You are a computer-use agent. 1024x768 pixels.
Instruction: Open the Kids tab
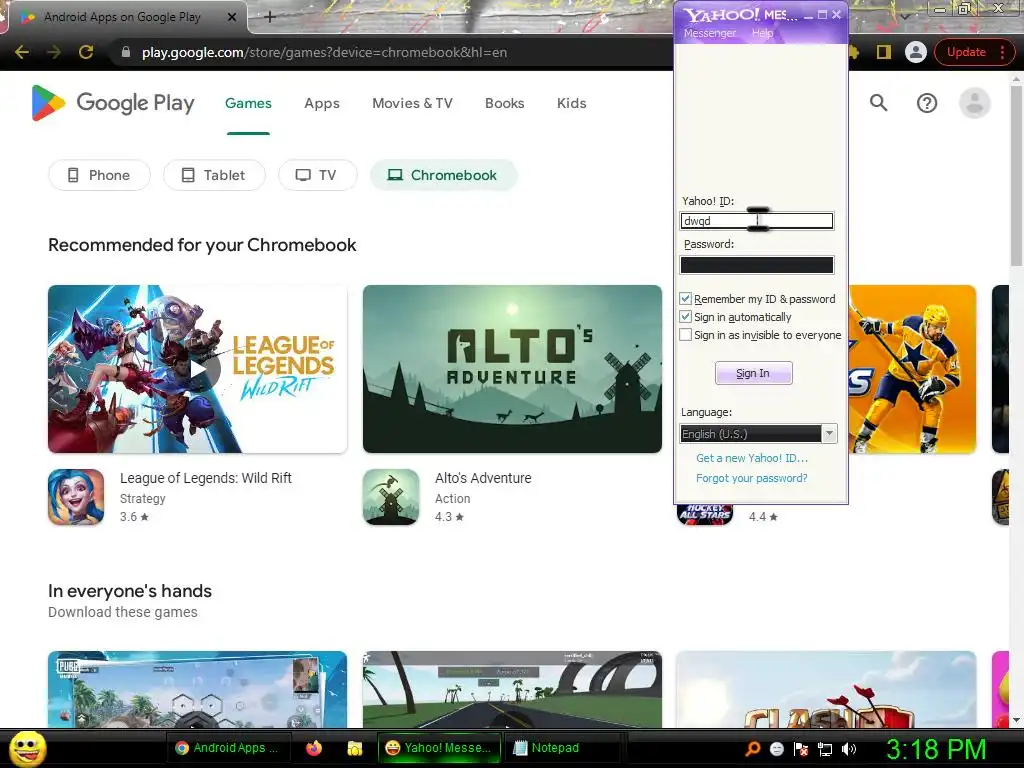pos(571,103)
